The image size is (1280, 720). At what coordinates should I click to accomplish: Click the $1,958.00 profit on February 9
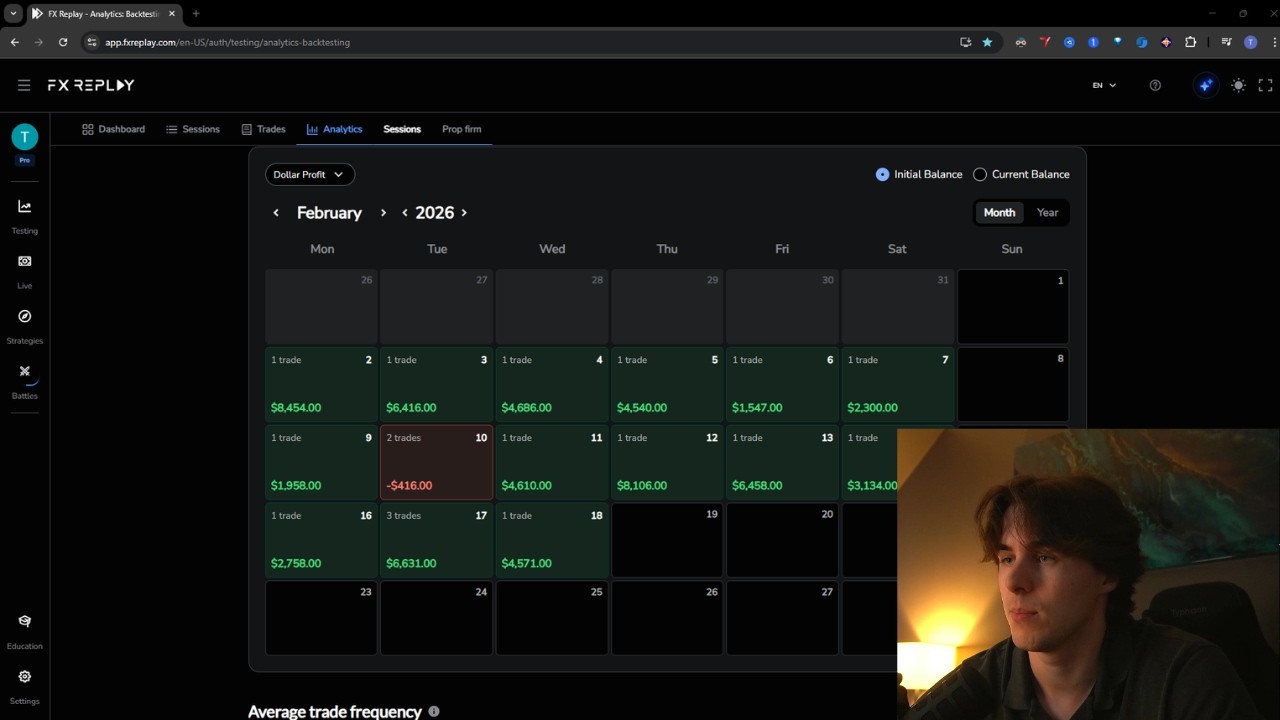click(296, 486)
